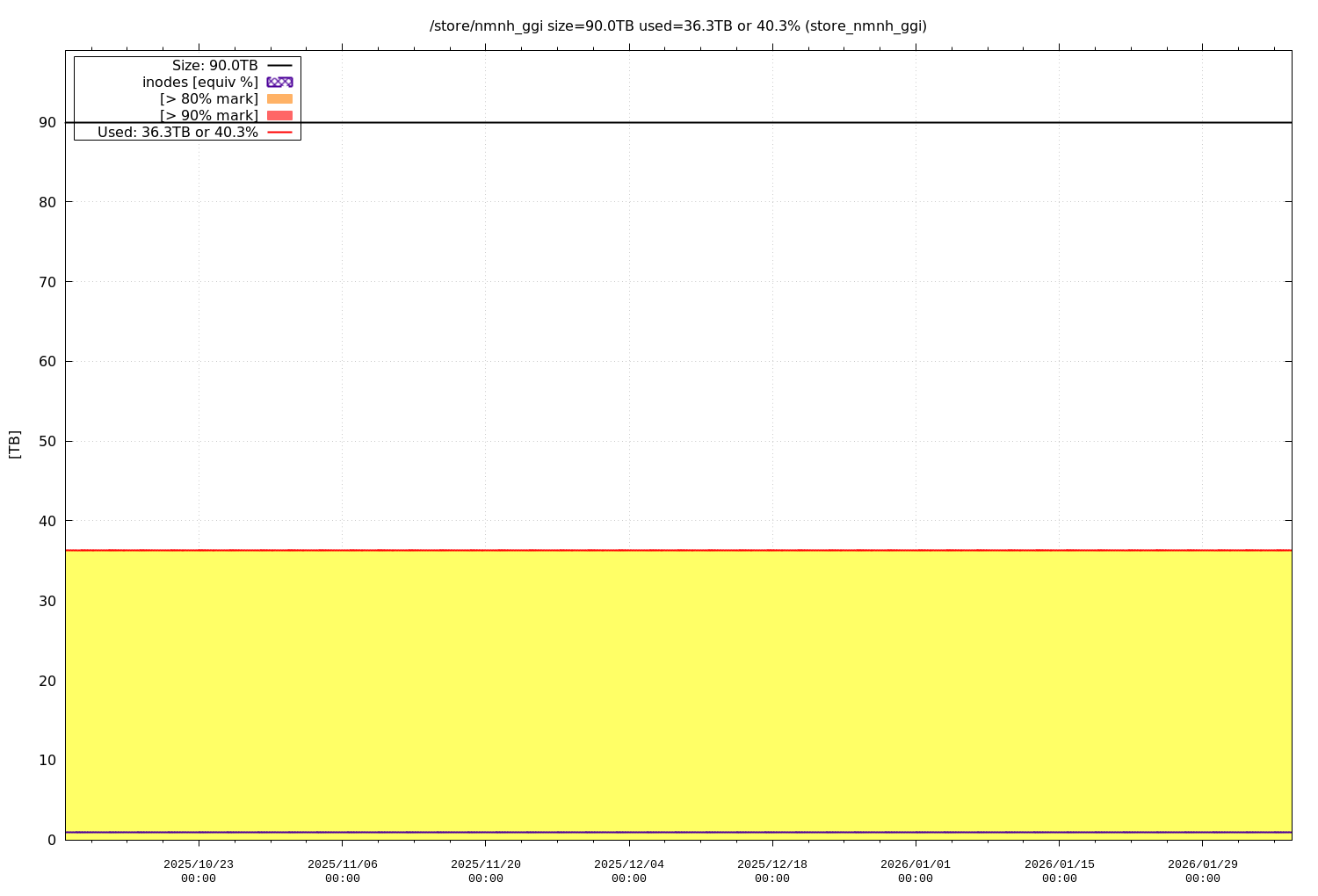Click the chart title for /store/nmnh_ggi
This screenshot has height=896, width=1318.
677,26
